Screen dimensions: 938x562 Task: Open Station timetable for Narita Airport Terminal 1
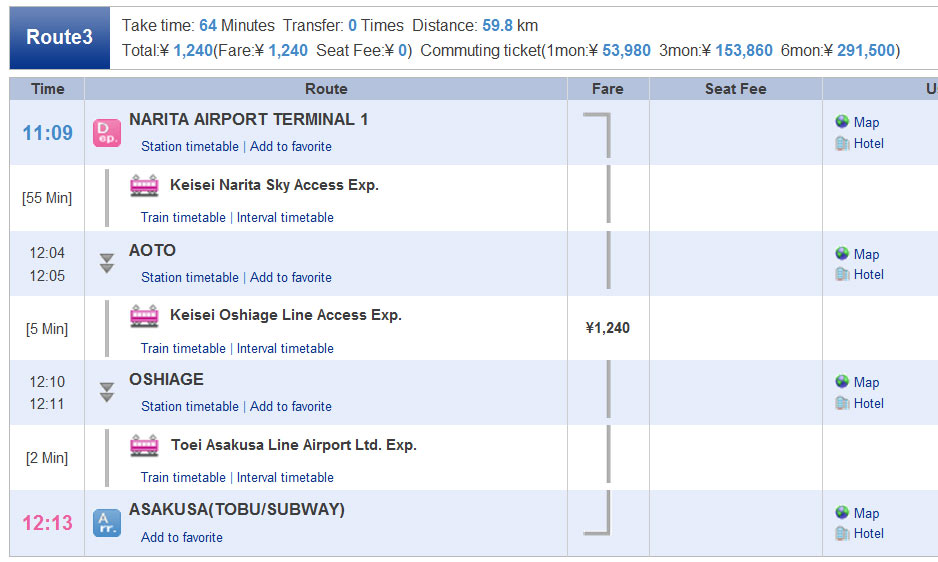pos(189,147)
